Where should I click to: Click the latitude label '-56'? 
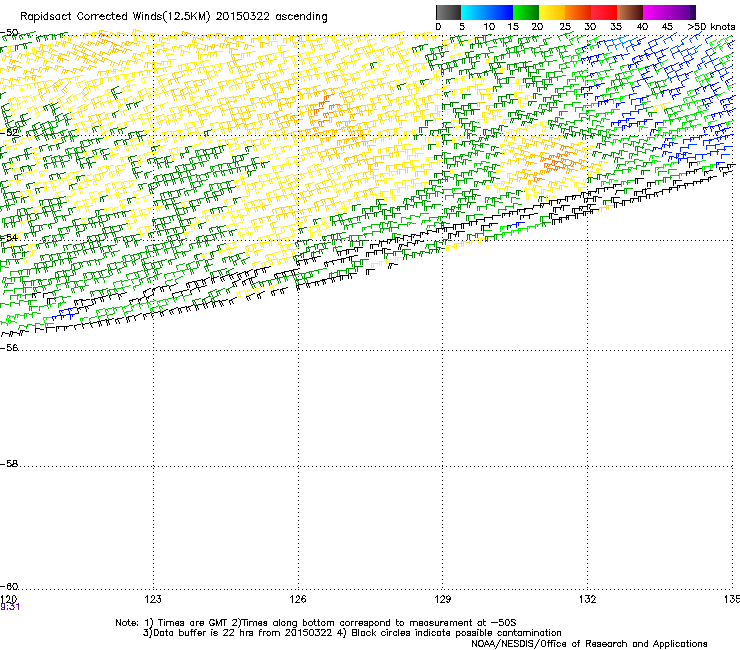(9, 348)
